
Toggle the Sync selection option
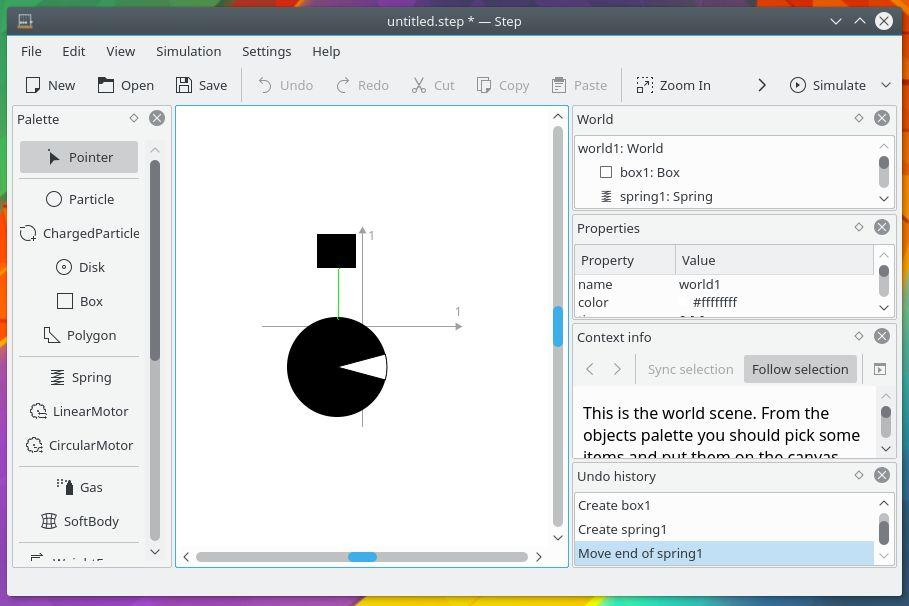[x=690, y=369]
